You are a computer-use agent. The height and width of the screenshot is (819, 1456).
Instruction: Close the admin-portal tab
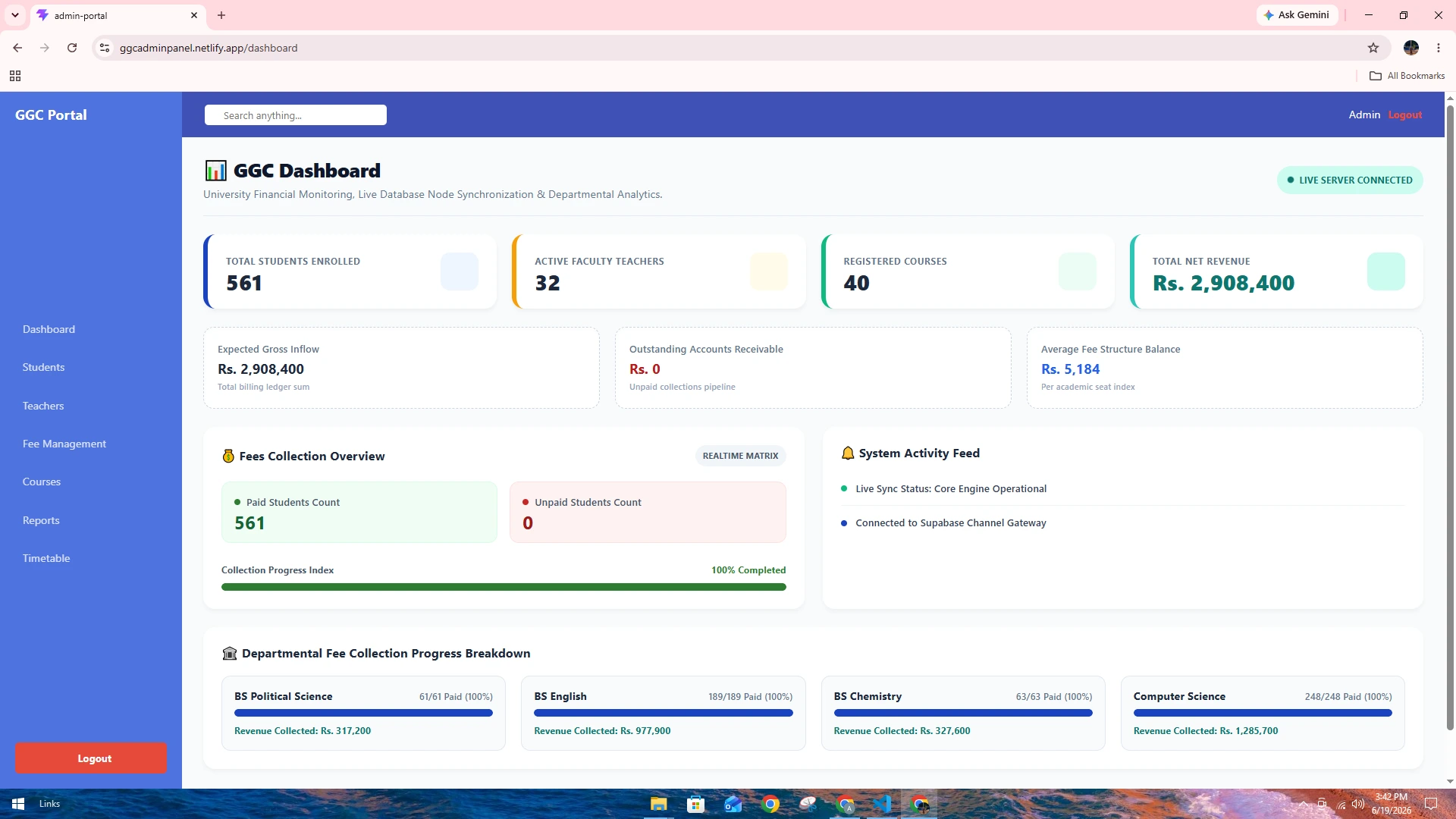pos(194,15)
